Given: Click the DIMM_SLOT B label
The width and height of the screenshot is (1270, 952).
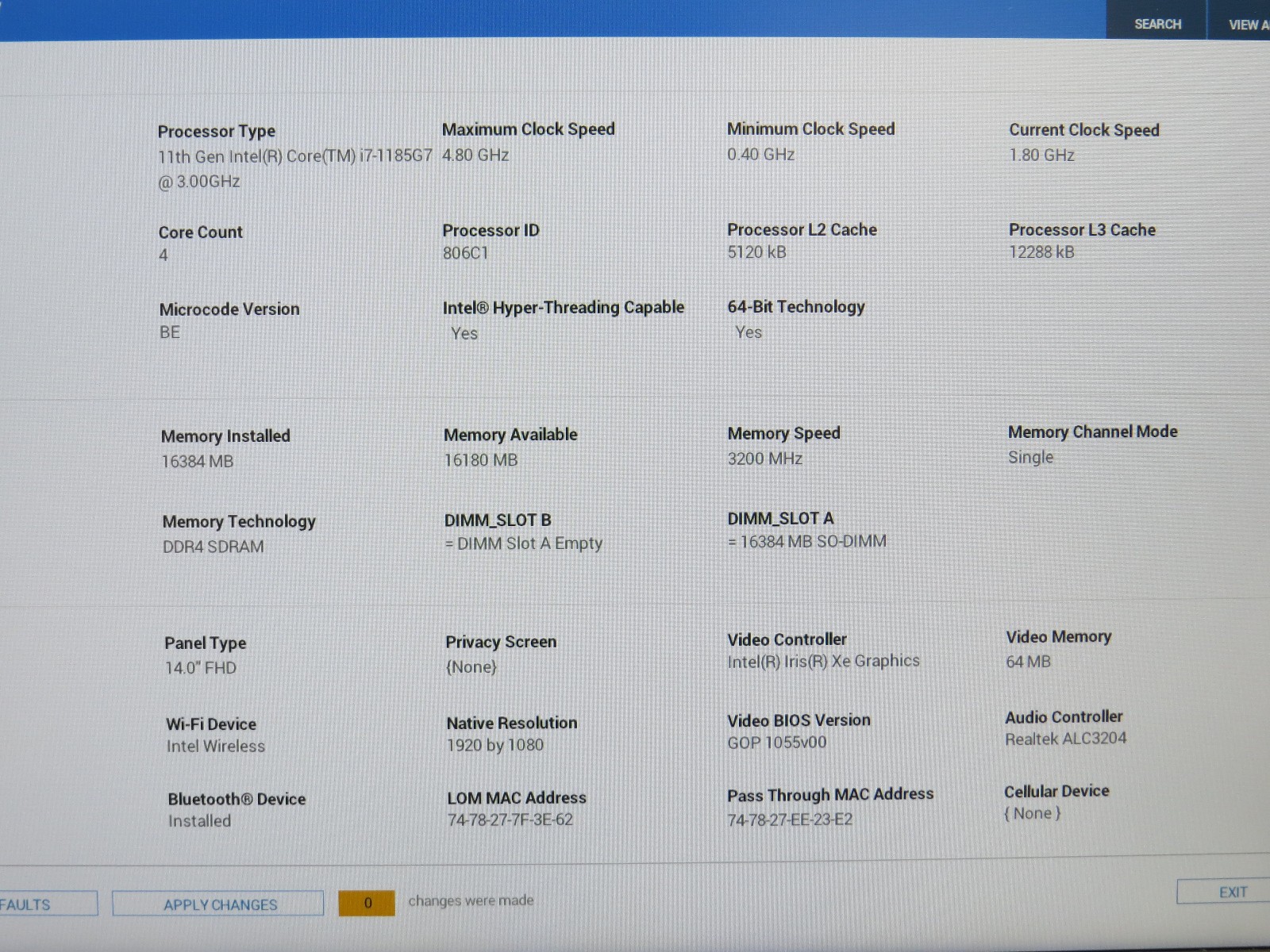Looking at the screenshot, I should pos(497,520).
